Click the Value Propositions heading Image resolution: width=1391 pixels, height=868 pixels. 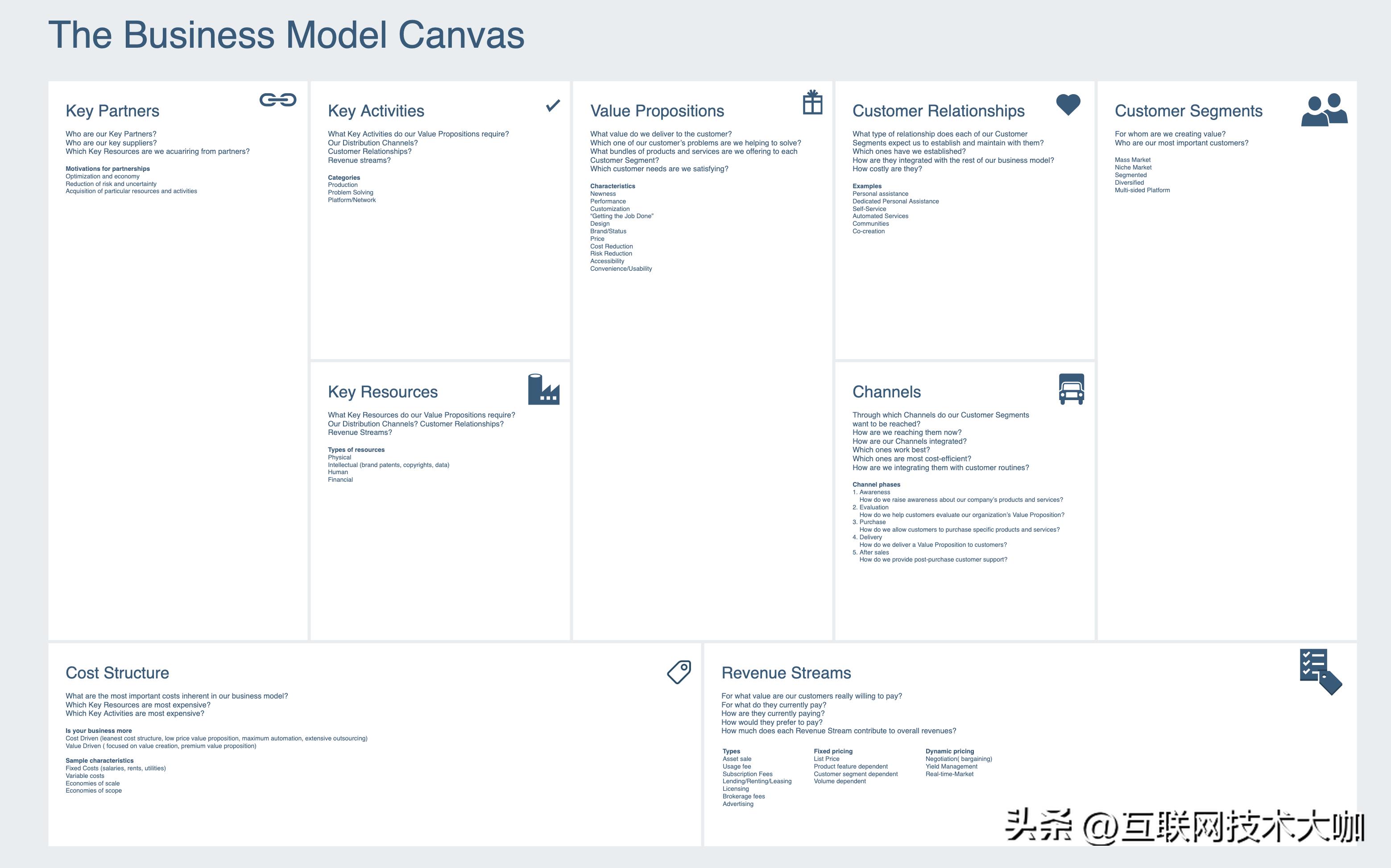pos(657,111)
